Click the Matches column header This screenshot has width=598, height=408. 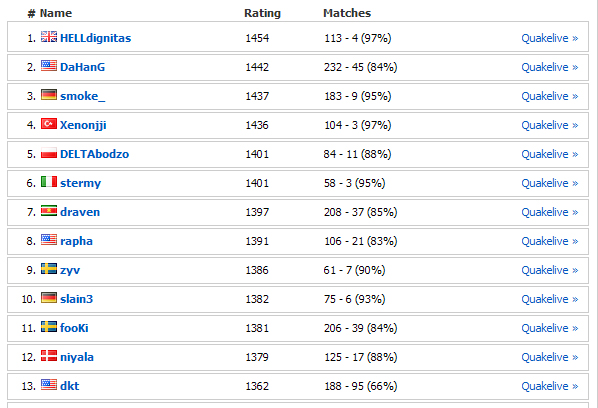347,13
